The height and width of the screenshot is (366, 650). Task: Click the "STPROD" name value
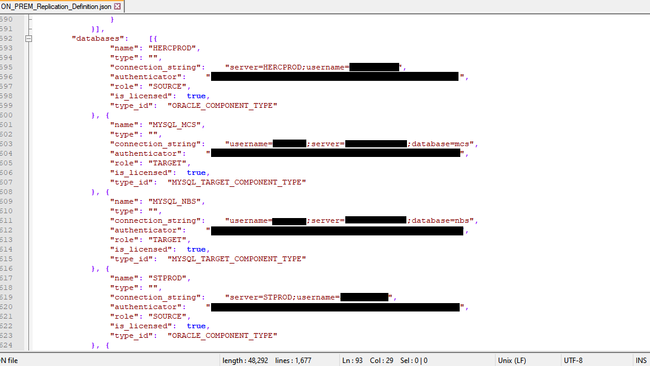(x=167, y=278)
